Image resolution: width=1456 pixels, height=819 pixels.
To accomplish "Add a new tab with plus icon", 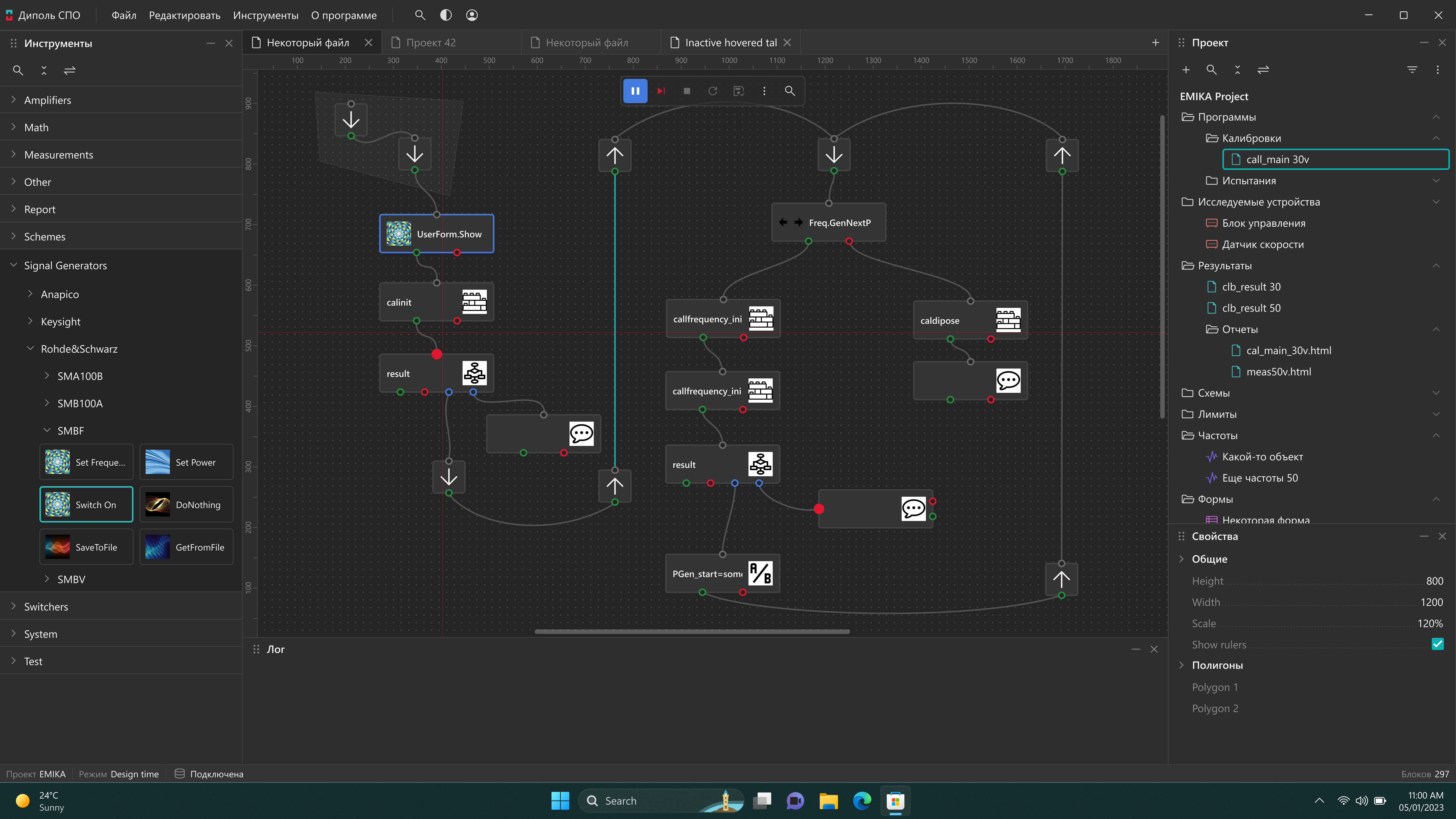I will click(x=1155, y=43).
